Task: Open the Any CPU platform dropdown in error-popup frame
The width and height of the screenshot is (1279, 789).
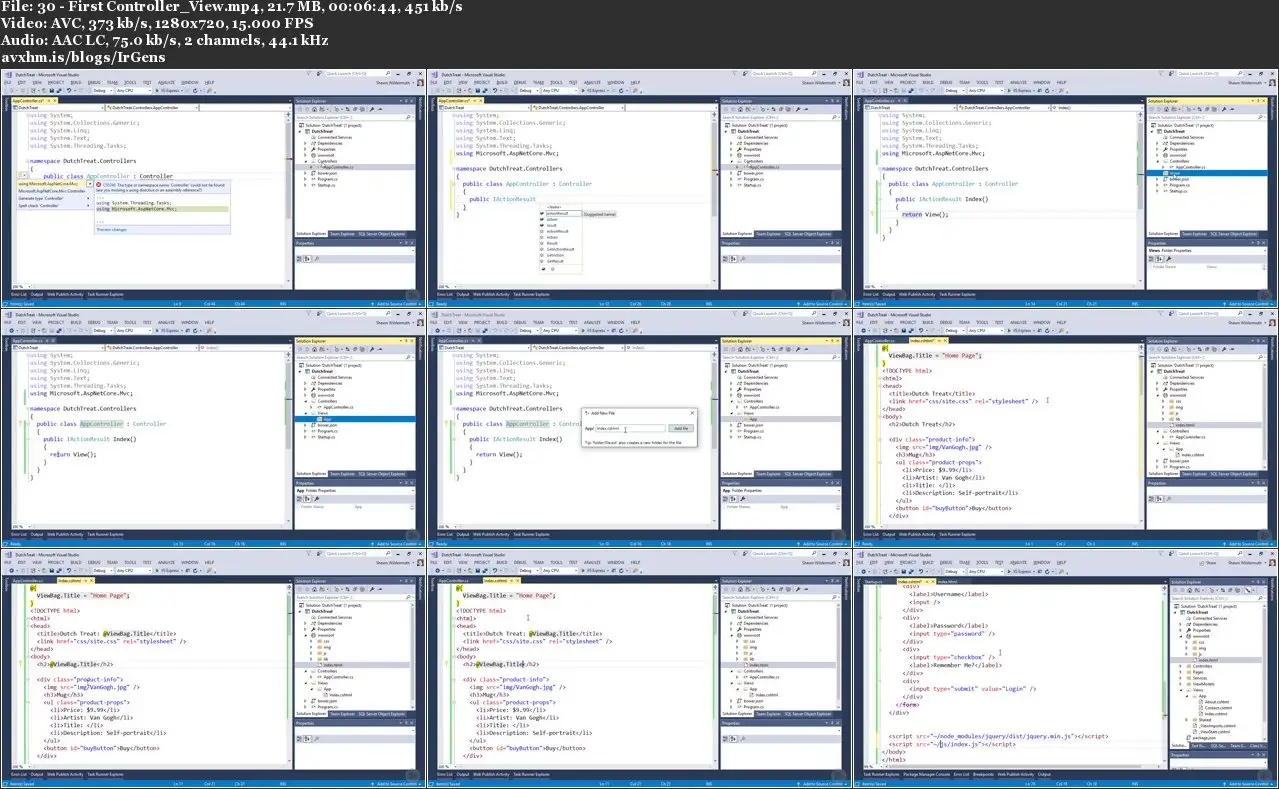Action: coord(133,91)
